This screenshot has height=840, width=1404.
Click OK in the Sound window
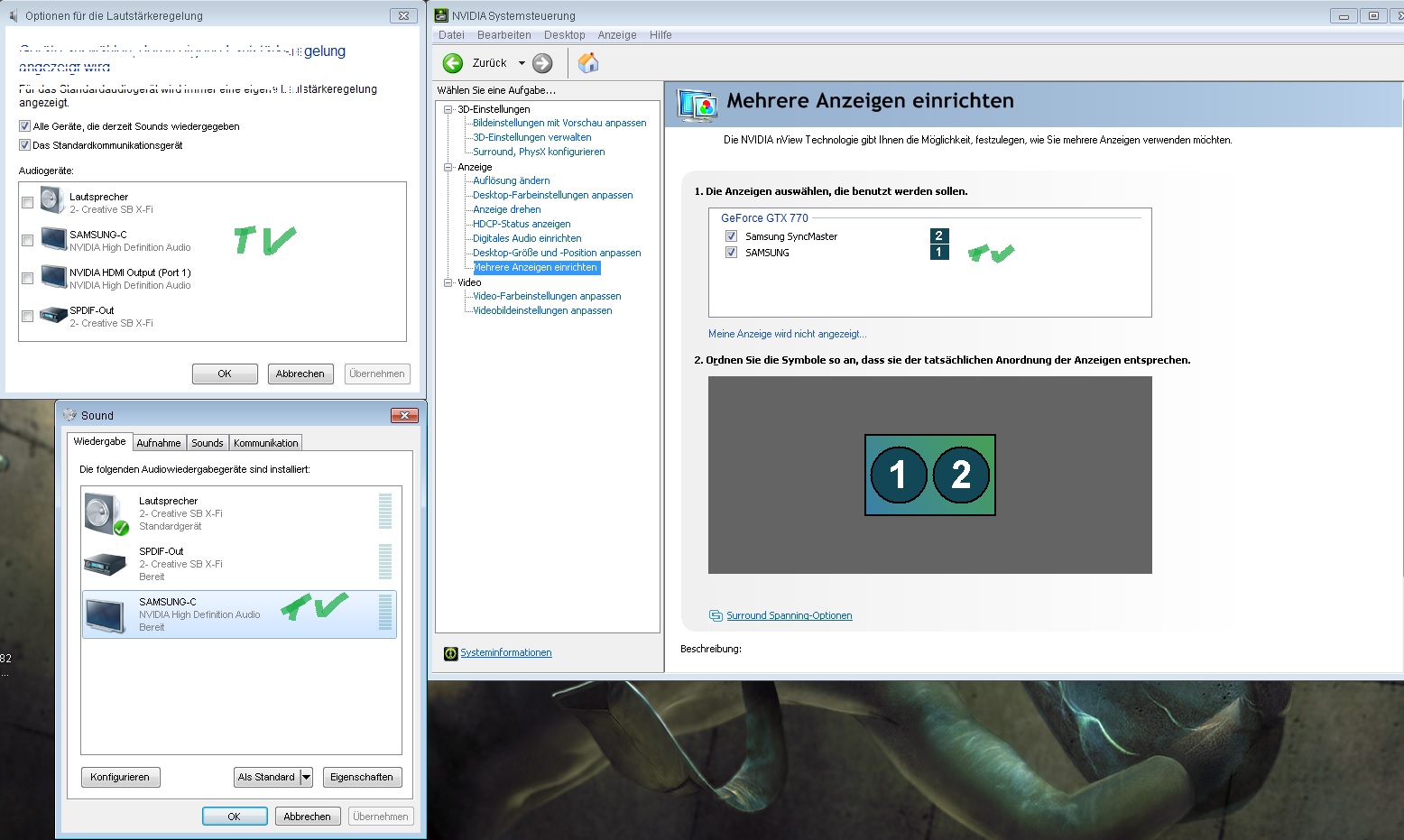click(x=235, y=817)
